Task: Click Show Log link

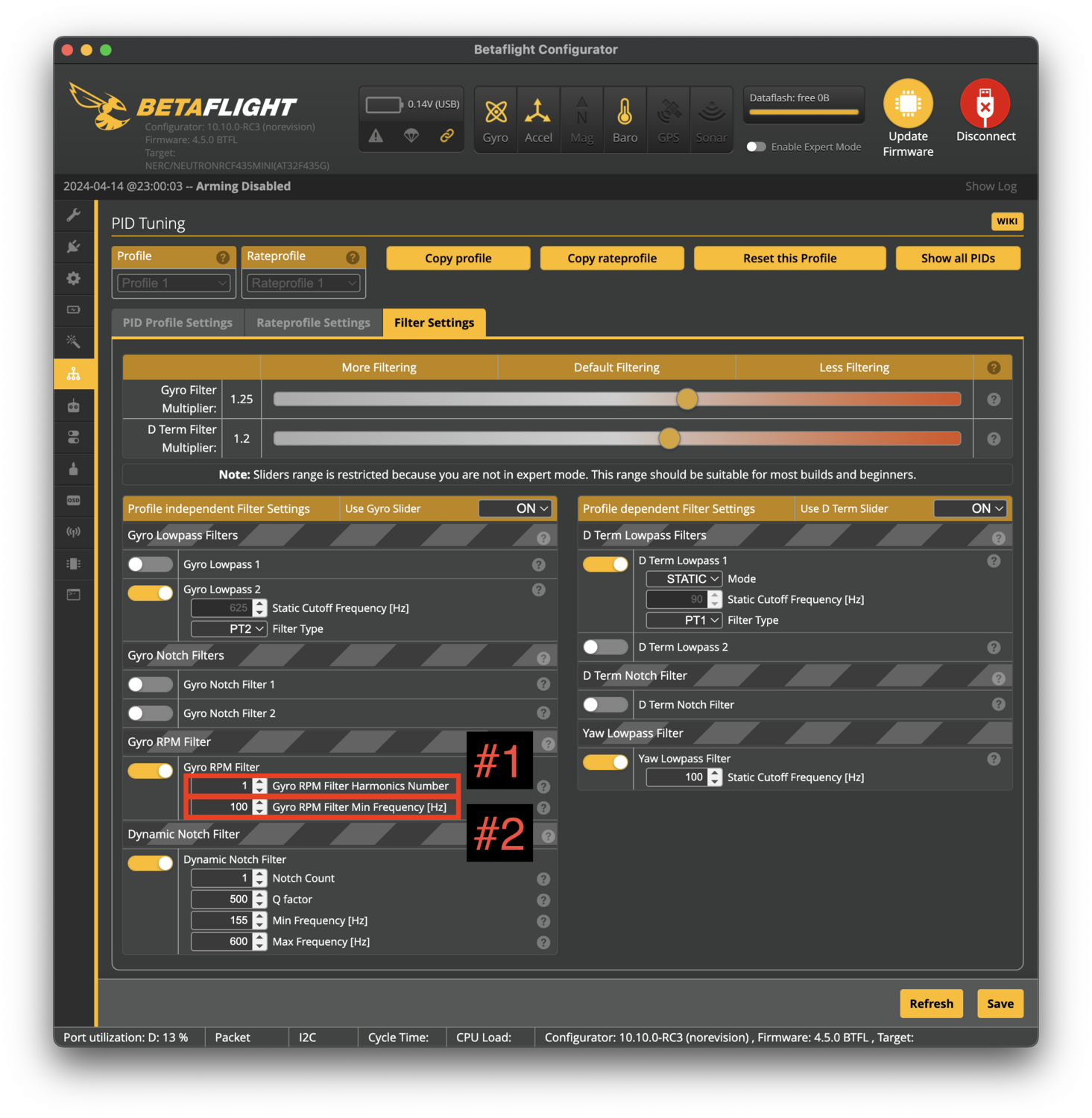Action: point(991,186)
